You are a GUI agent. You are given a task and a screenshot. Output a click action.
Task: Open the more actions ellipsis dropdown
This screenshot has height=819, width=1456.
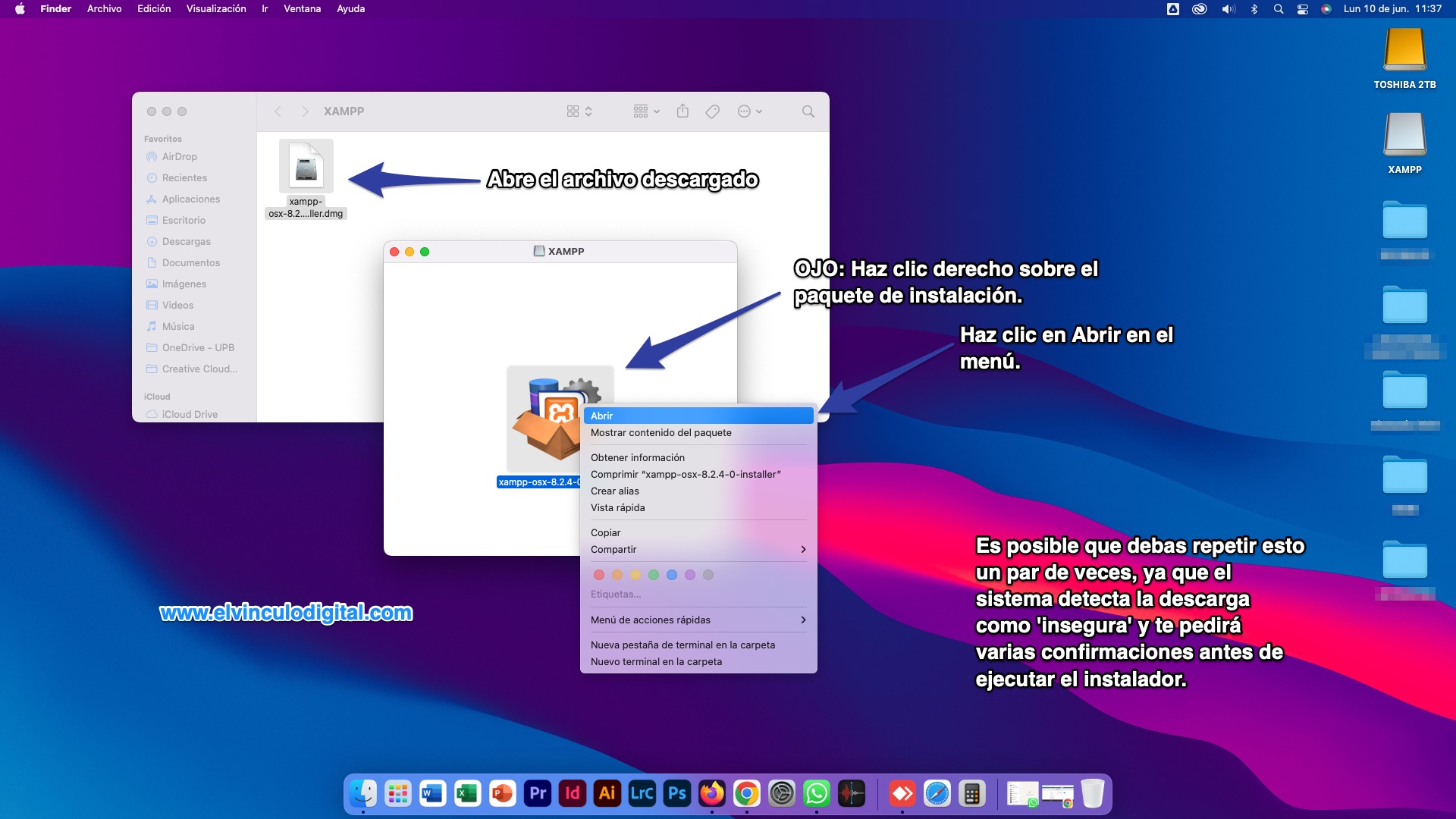coord(749,111)
